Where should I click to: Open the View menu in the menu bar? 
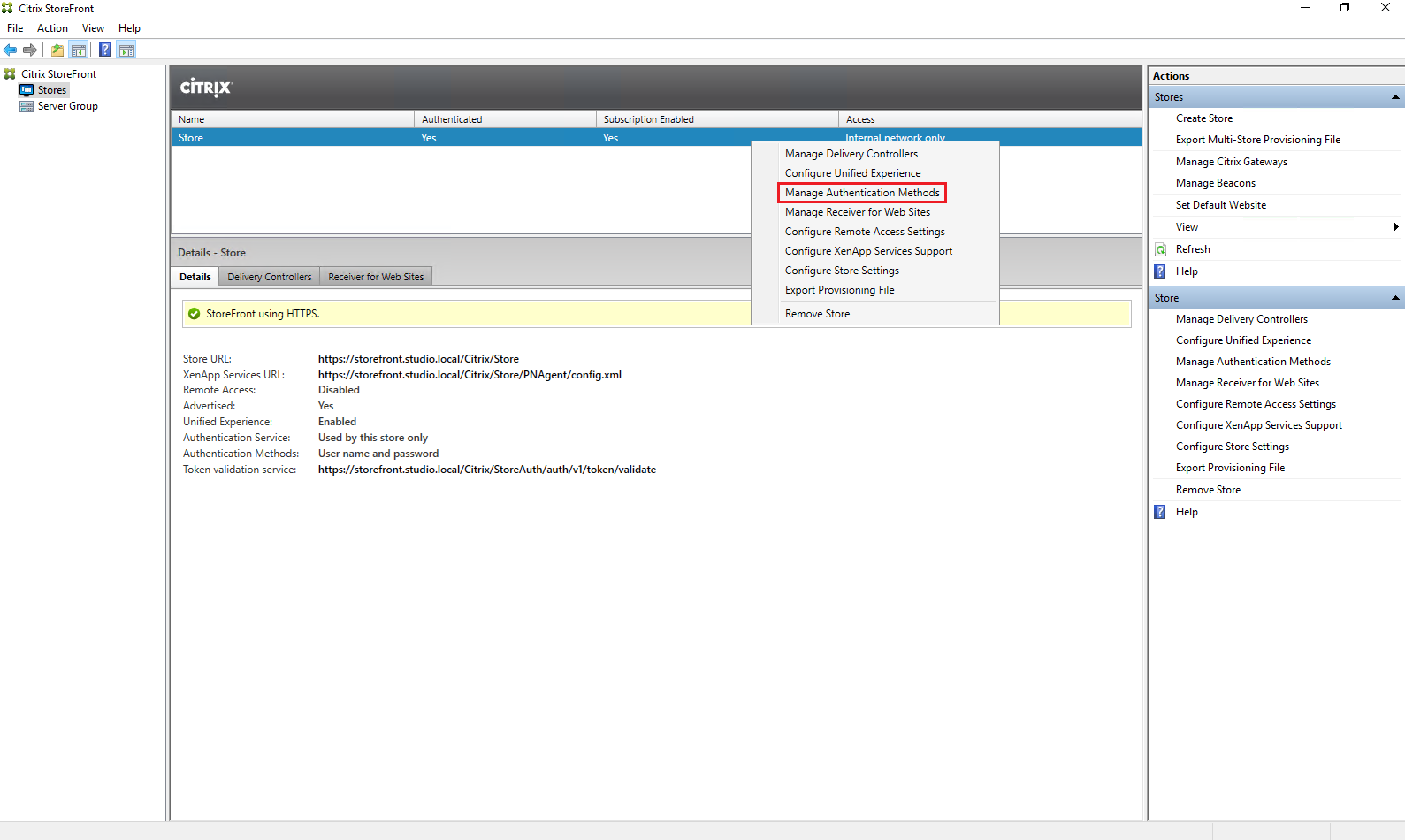(93, 28)
